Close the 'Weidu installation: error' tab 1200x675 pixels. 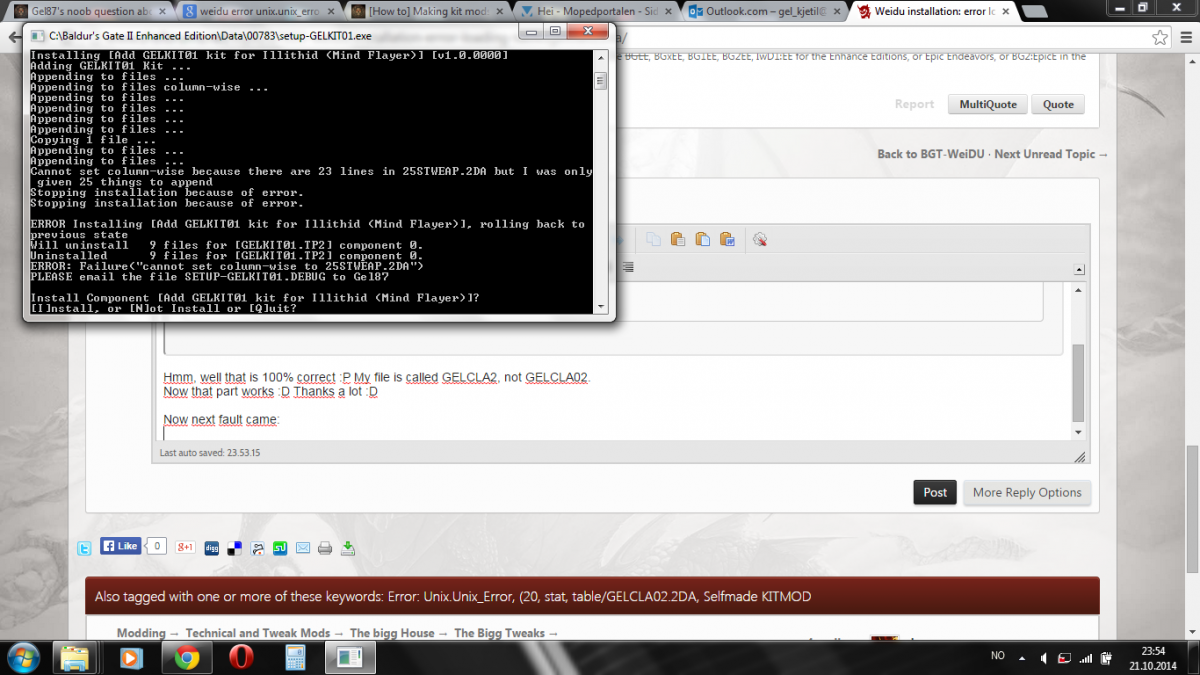1005,11
